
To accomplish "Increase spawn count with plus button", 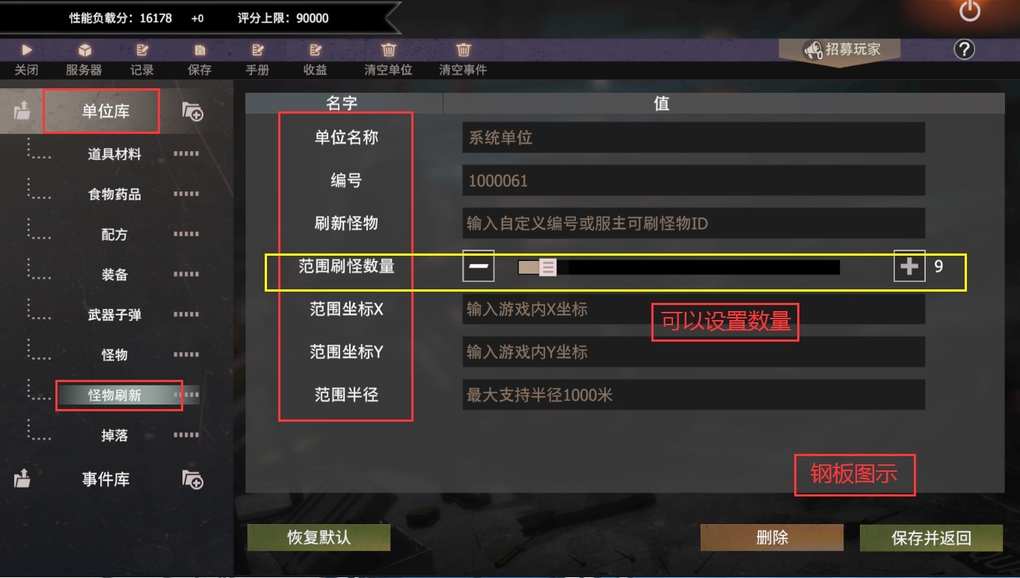I will point(909,266).
